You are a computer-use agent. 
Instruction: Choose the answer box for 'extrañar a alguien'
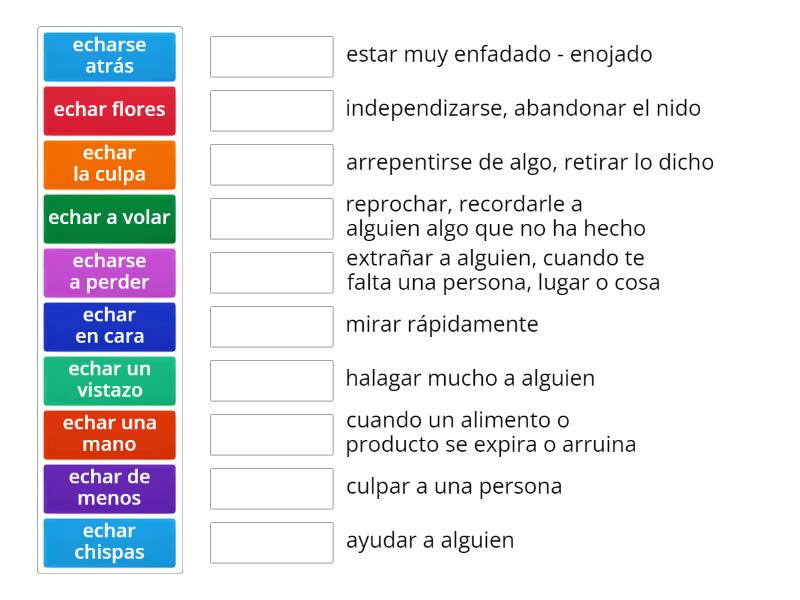pyautogui.click(x=272, y=273)
